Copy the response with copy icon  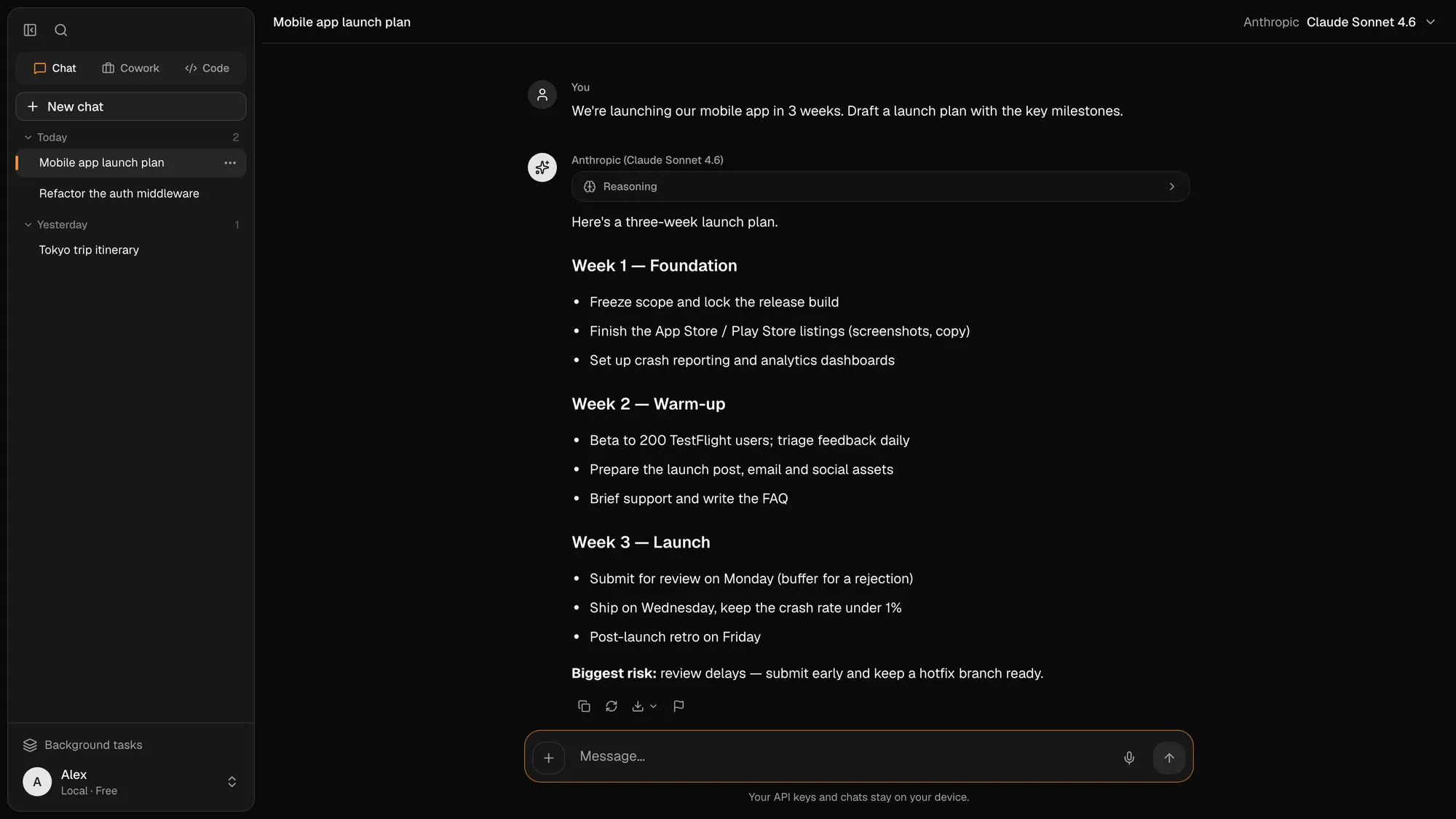[584, 706]
